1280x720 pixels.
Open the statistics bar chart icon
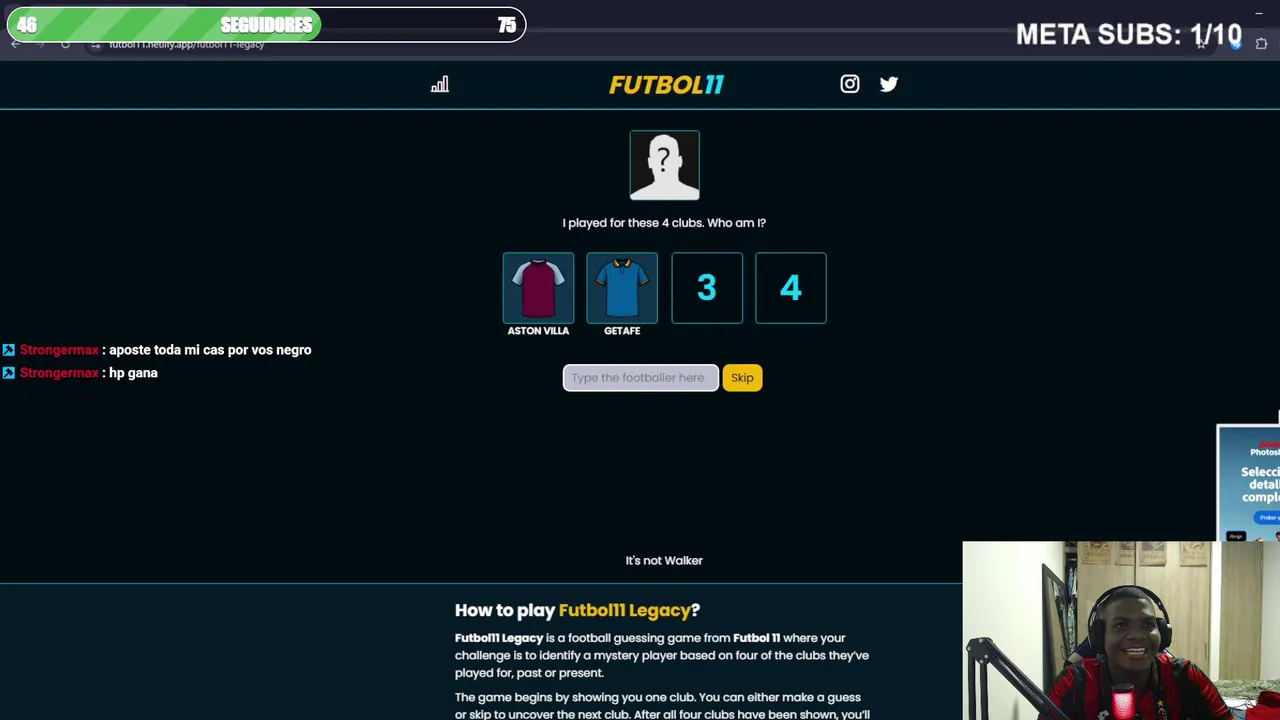pos(440,85)
